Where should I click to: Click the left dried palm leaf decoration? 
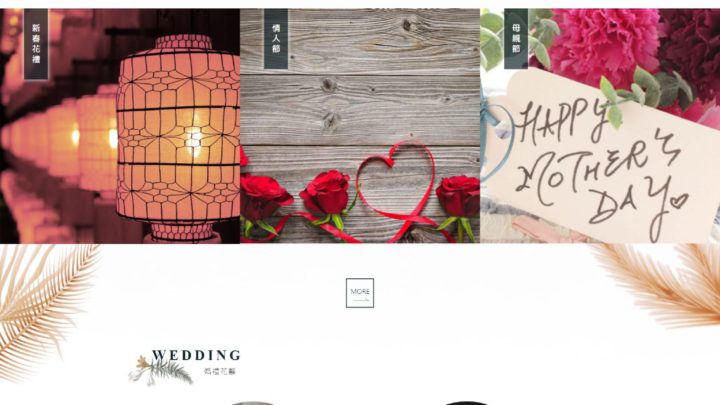pos(44,308)
